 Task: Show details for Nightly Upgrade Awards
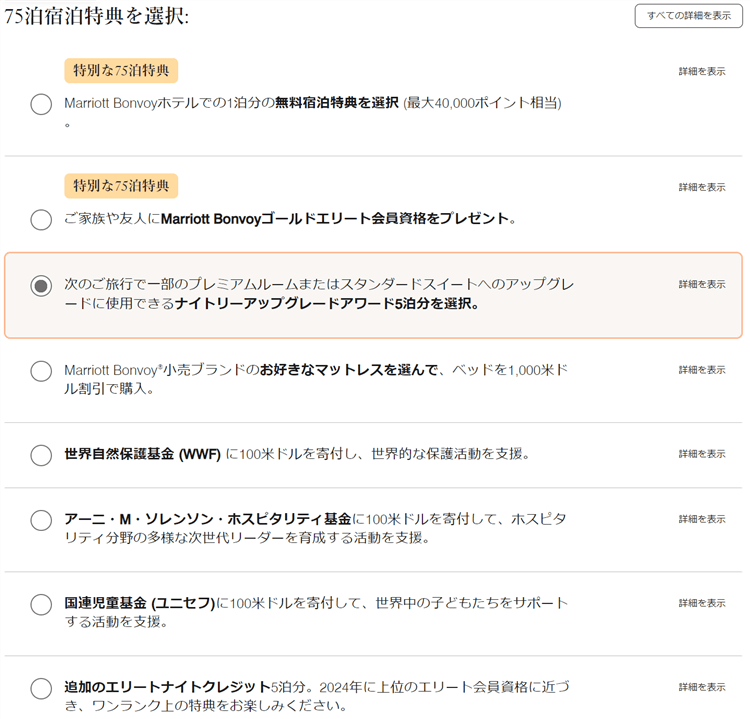point(701,284)
